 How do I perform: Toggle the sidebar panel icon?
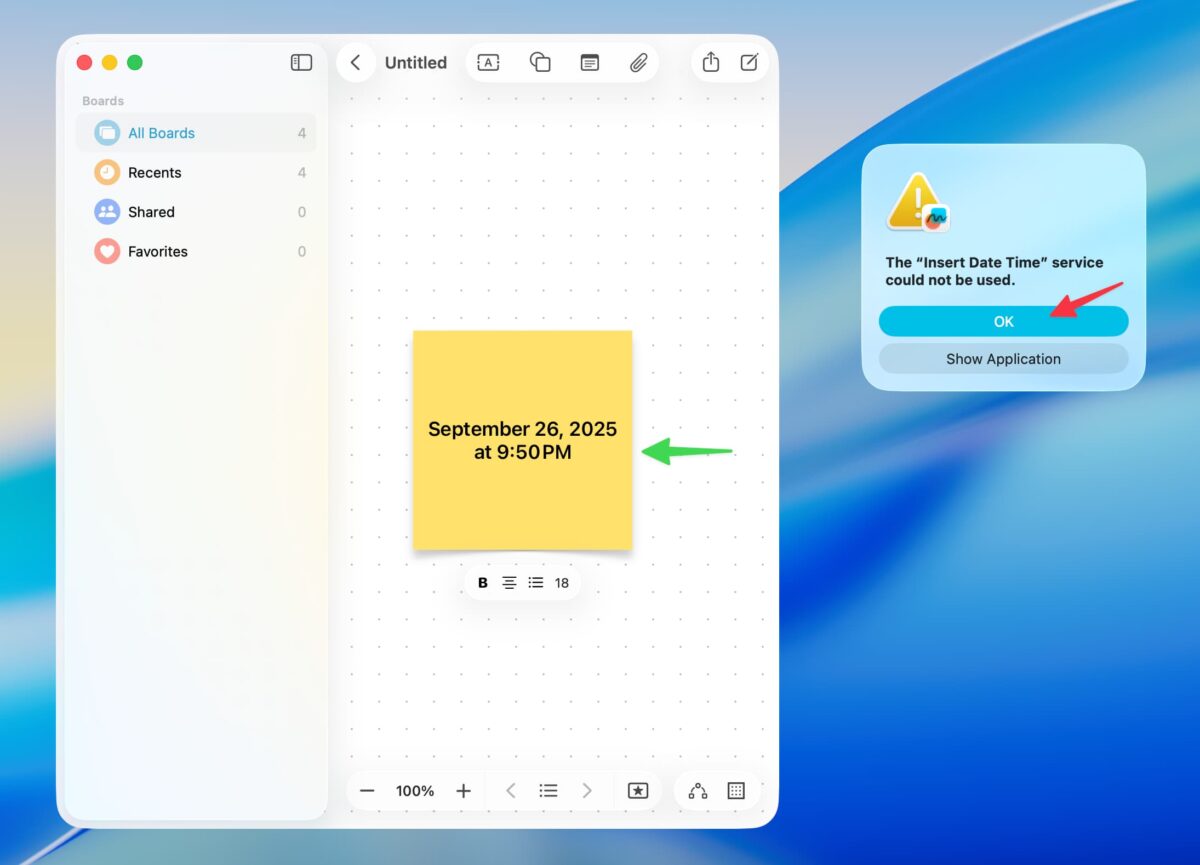tap(301, 62)
